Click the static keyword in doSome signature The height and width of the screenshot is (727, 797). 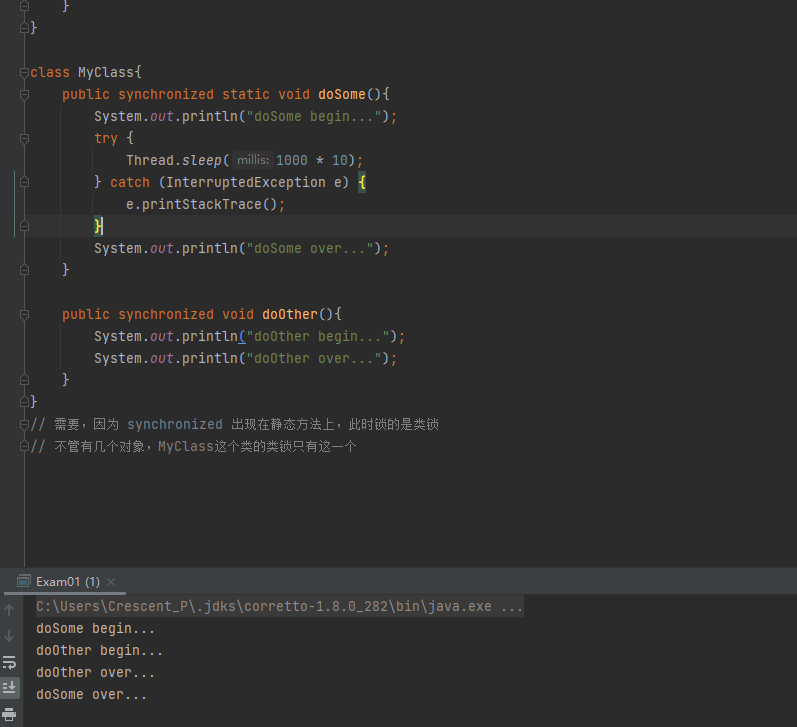(246, 95)
